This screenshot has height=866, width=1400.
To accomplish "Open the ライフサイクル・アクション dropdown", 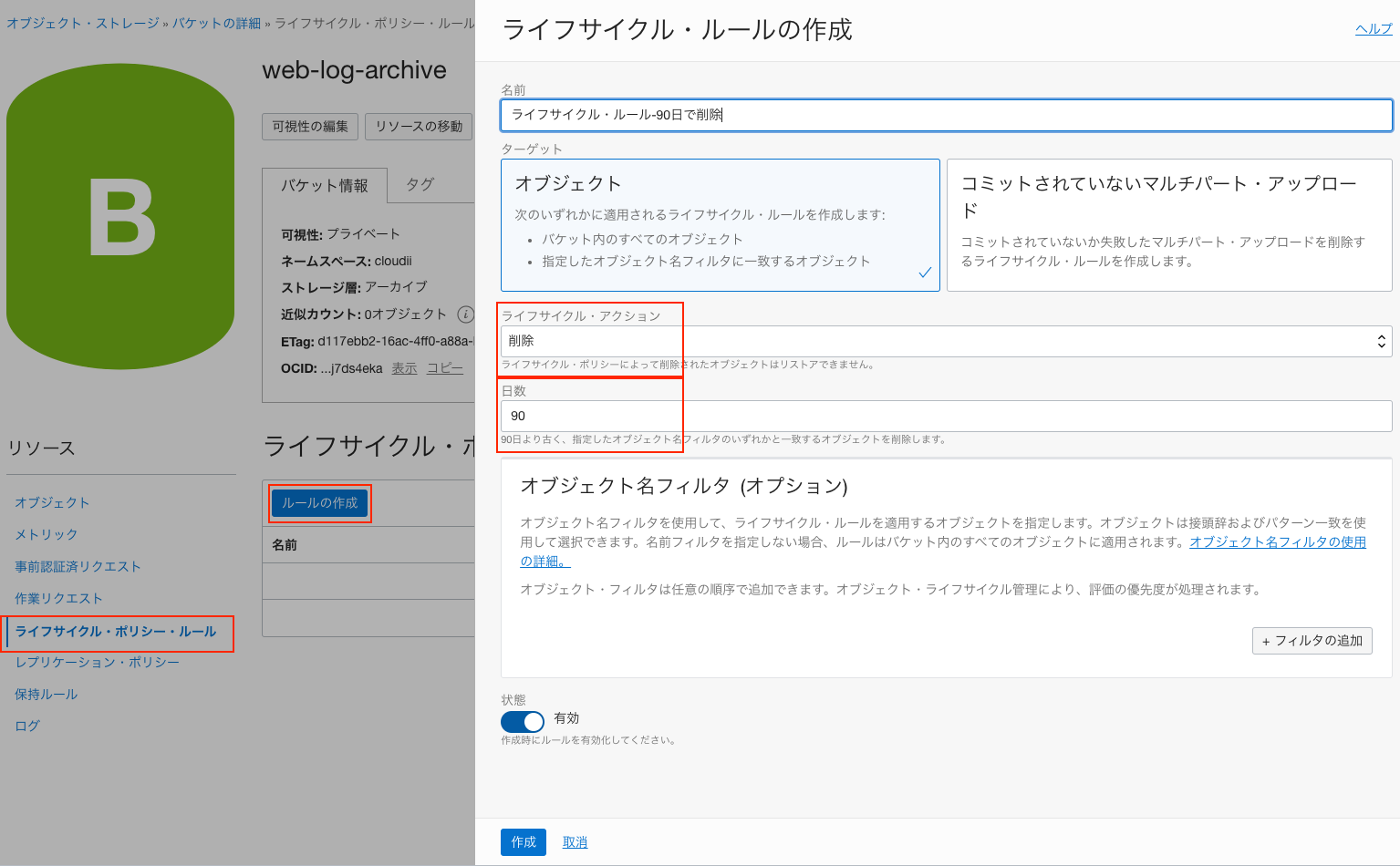I will point(946,341).
